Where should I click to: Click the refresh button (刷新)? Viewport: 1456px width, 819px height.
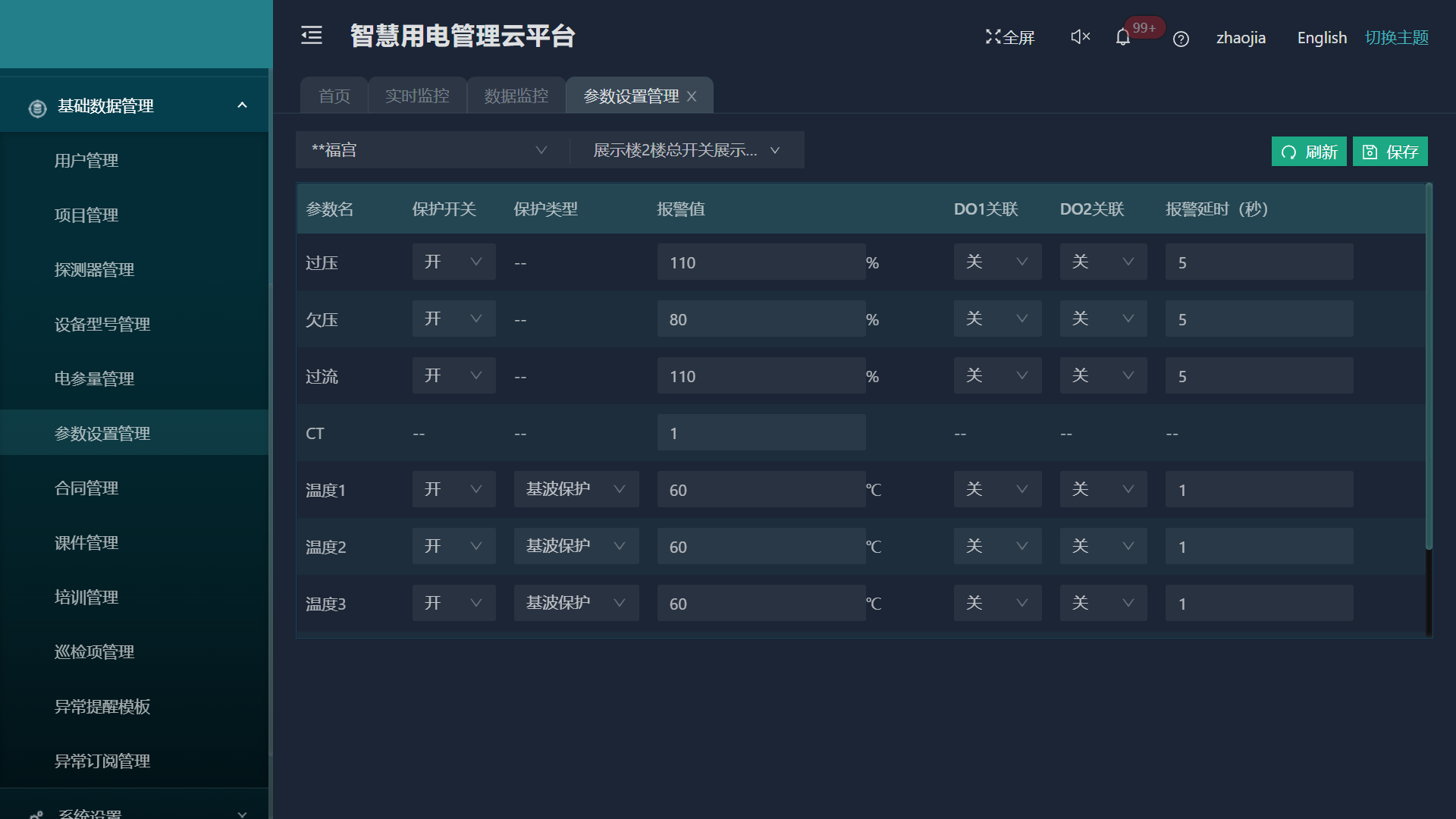(x=1308, y=152)
